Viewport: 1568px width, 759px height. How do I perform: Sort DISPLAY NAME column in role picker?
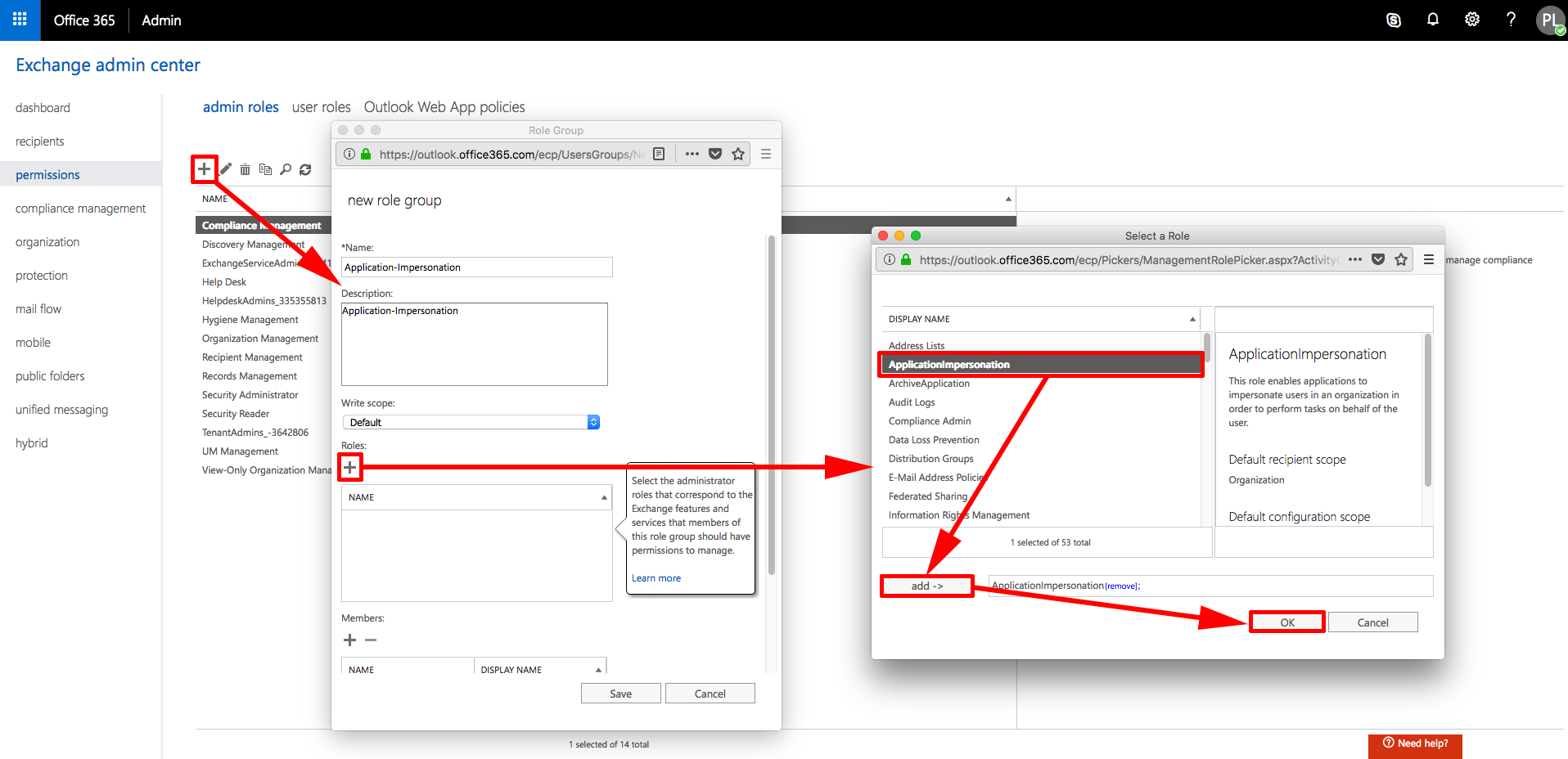click(x=1042, y=319)
